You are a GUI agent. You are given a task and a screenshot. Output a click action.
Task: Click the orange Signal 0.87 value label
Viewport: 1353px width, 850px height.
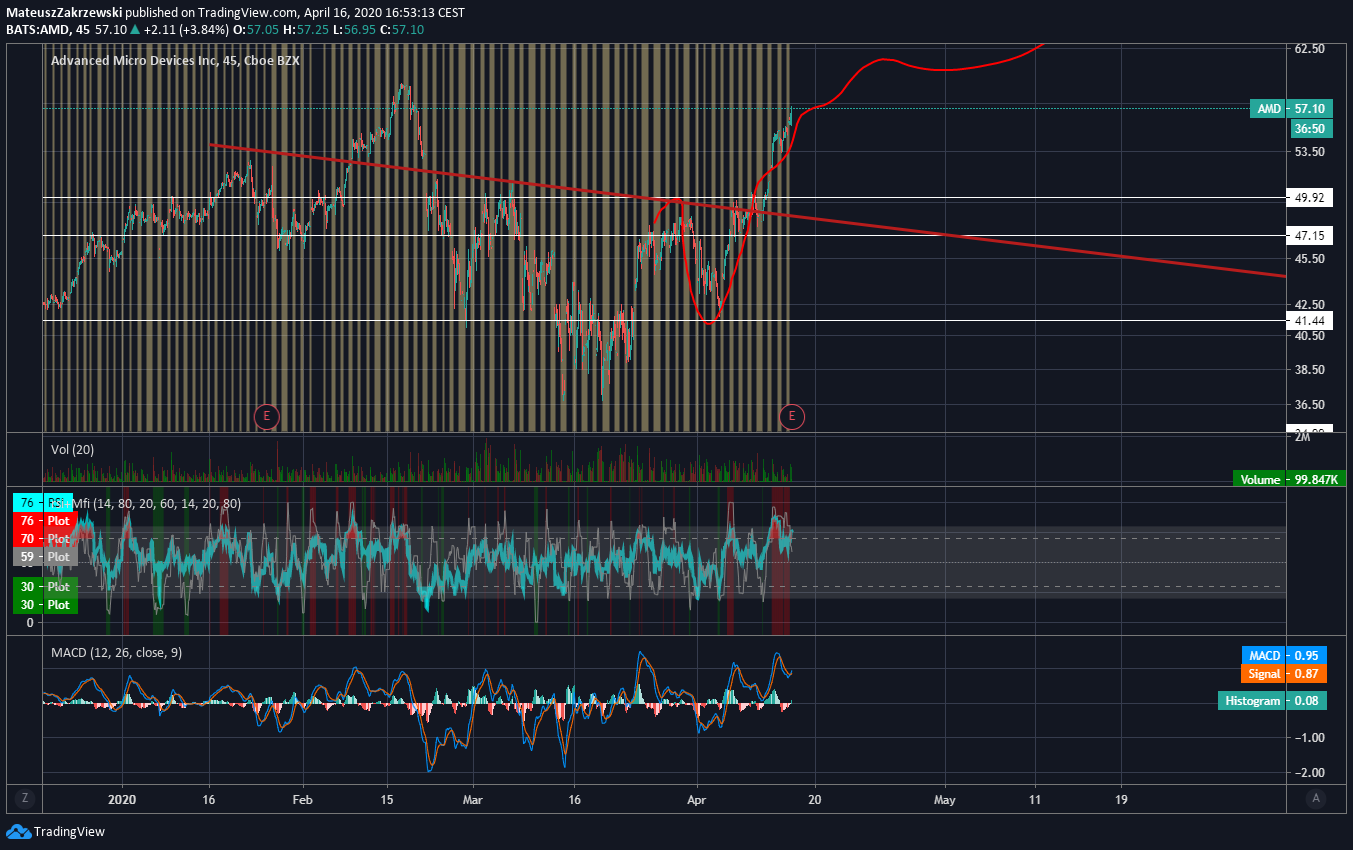click(1284, 674)
